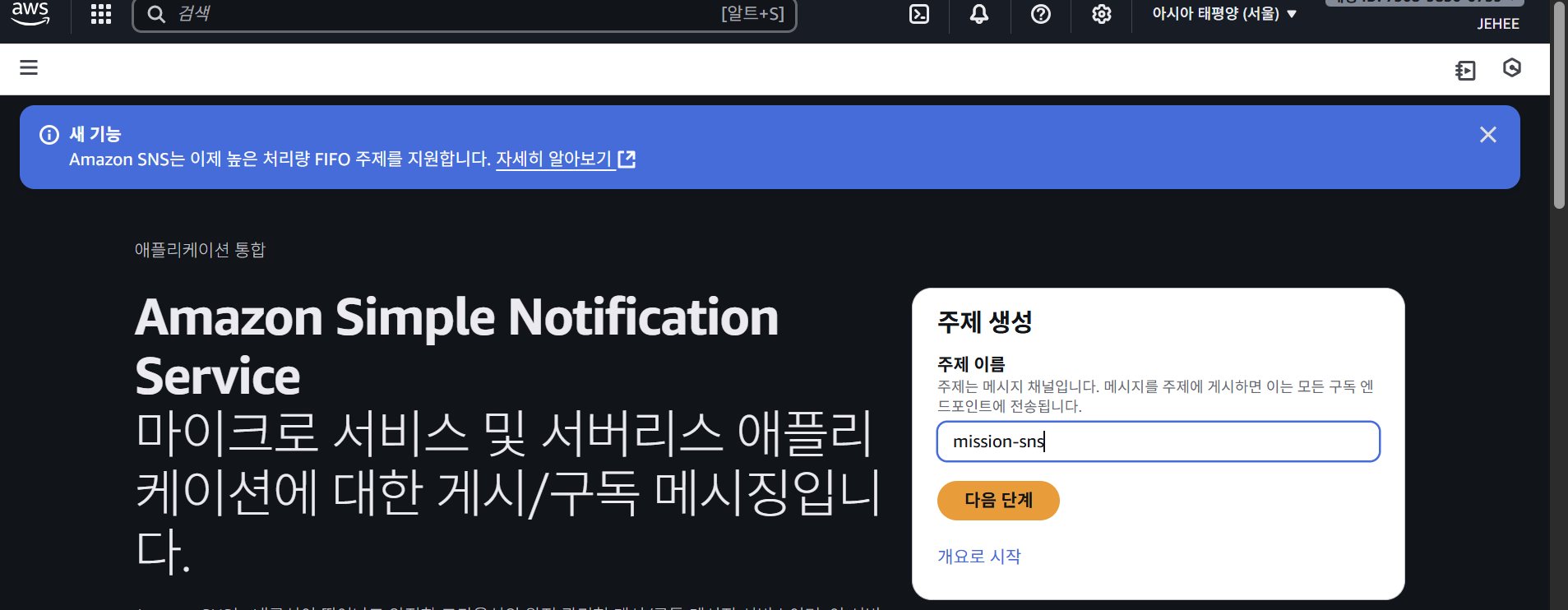Open the services grid menu
The height and width of the screenshot is (610, 1568).
click(x=100, y=14)
